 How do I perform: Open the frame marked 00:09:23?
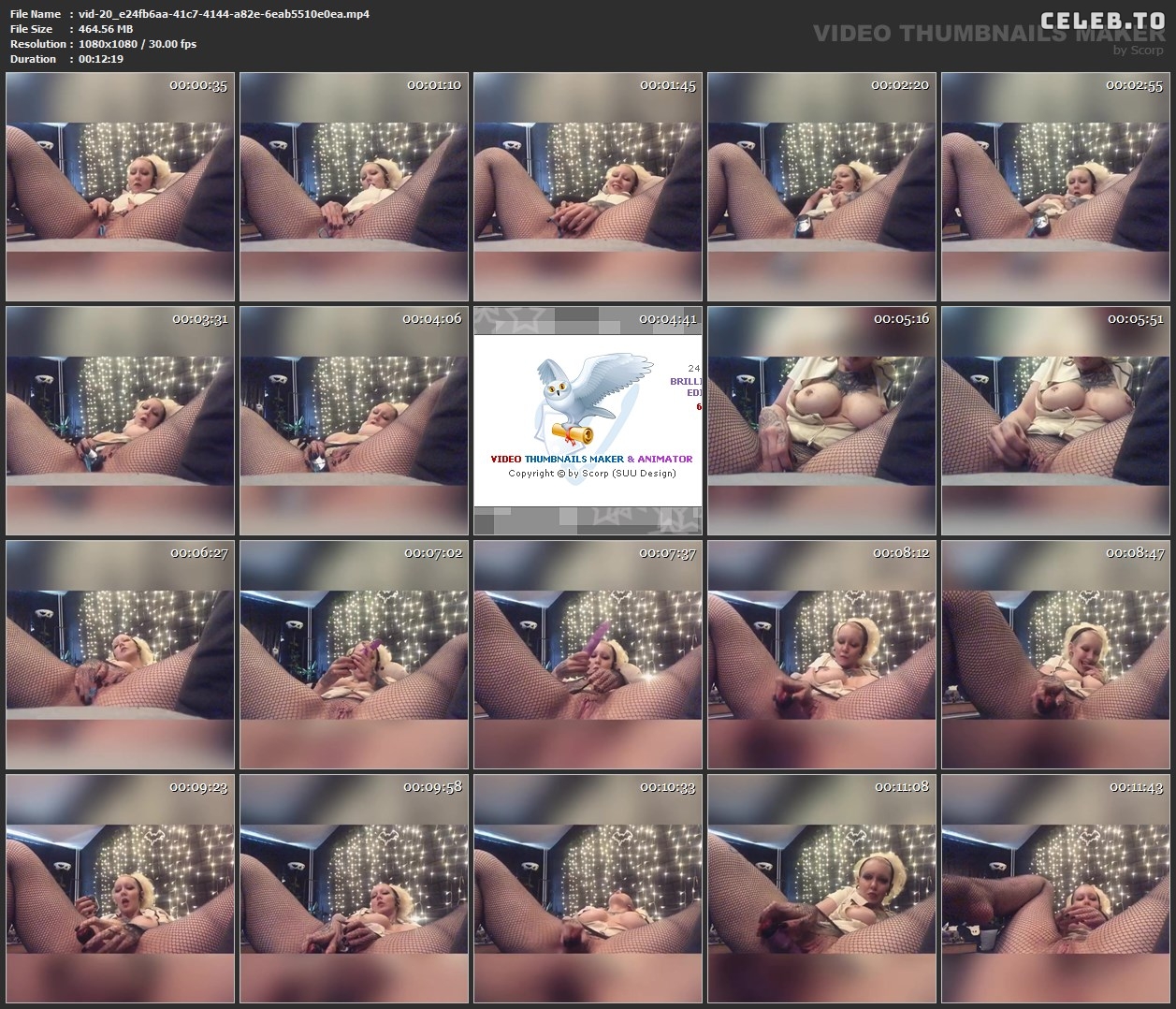click(120, 889)
